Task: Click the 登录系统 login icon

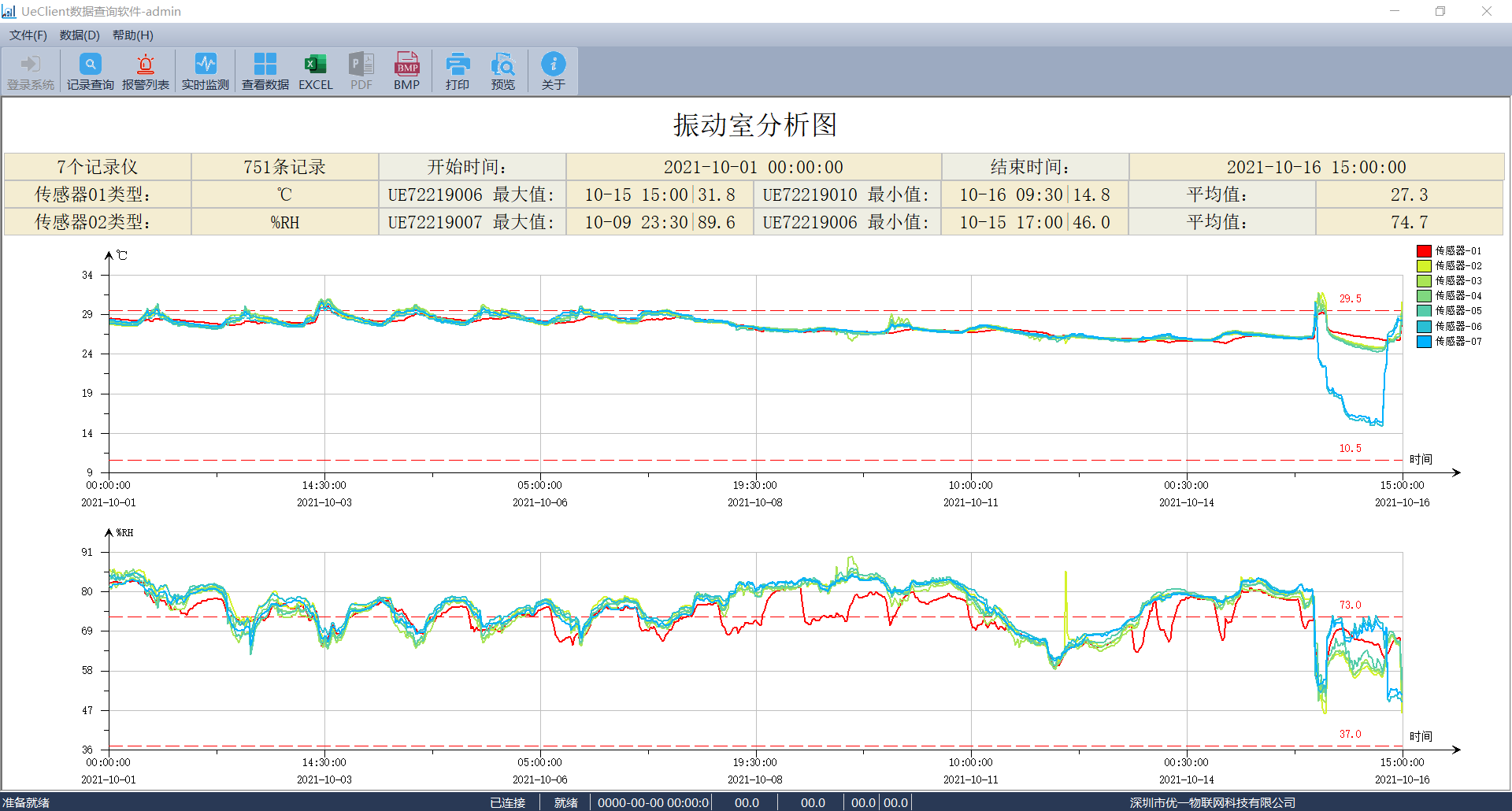Action: coord(31,72)
